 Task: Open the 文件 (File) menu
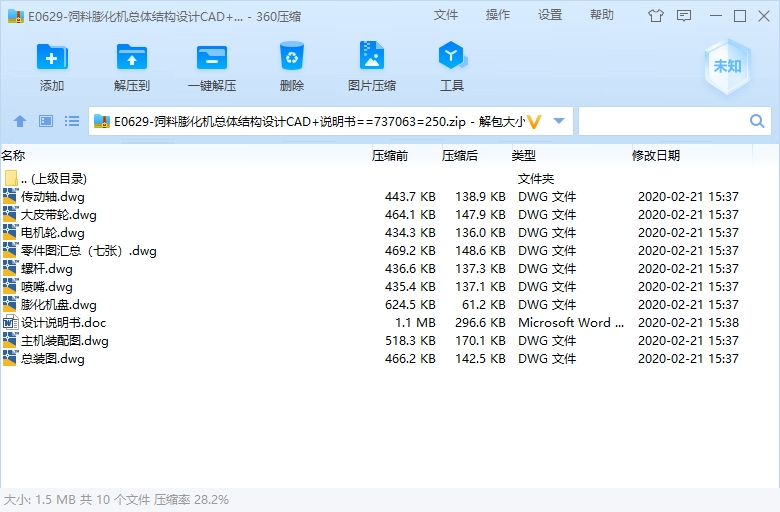click(445, 15)
